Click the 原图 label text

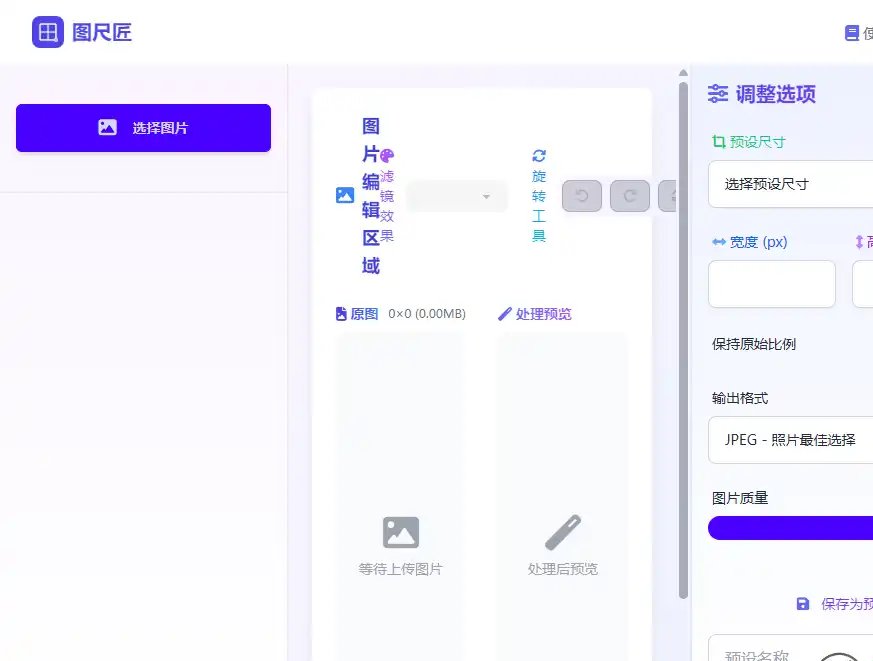tap(364, 314)
